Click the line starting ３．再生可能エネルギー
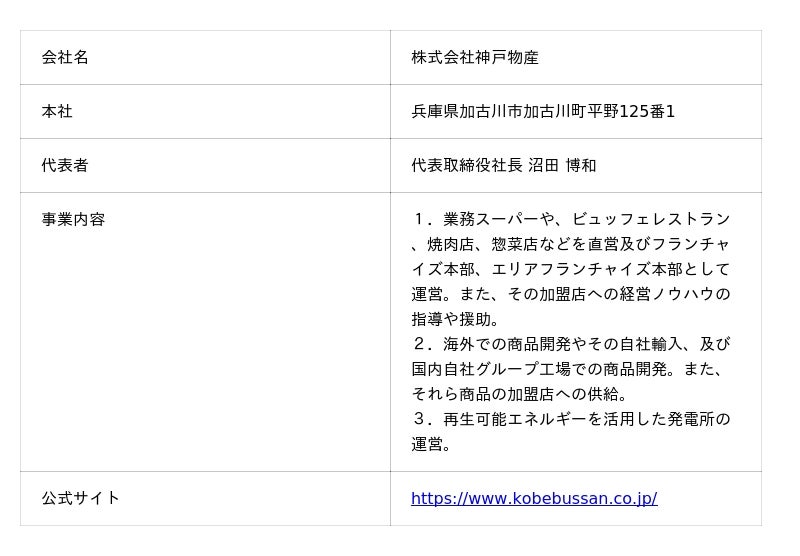The image size is (800, 556). pos(571,419)
